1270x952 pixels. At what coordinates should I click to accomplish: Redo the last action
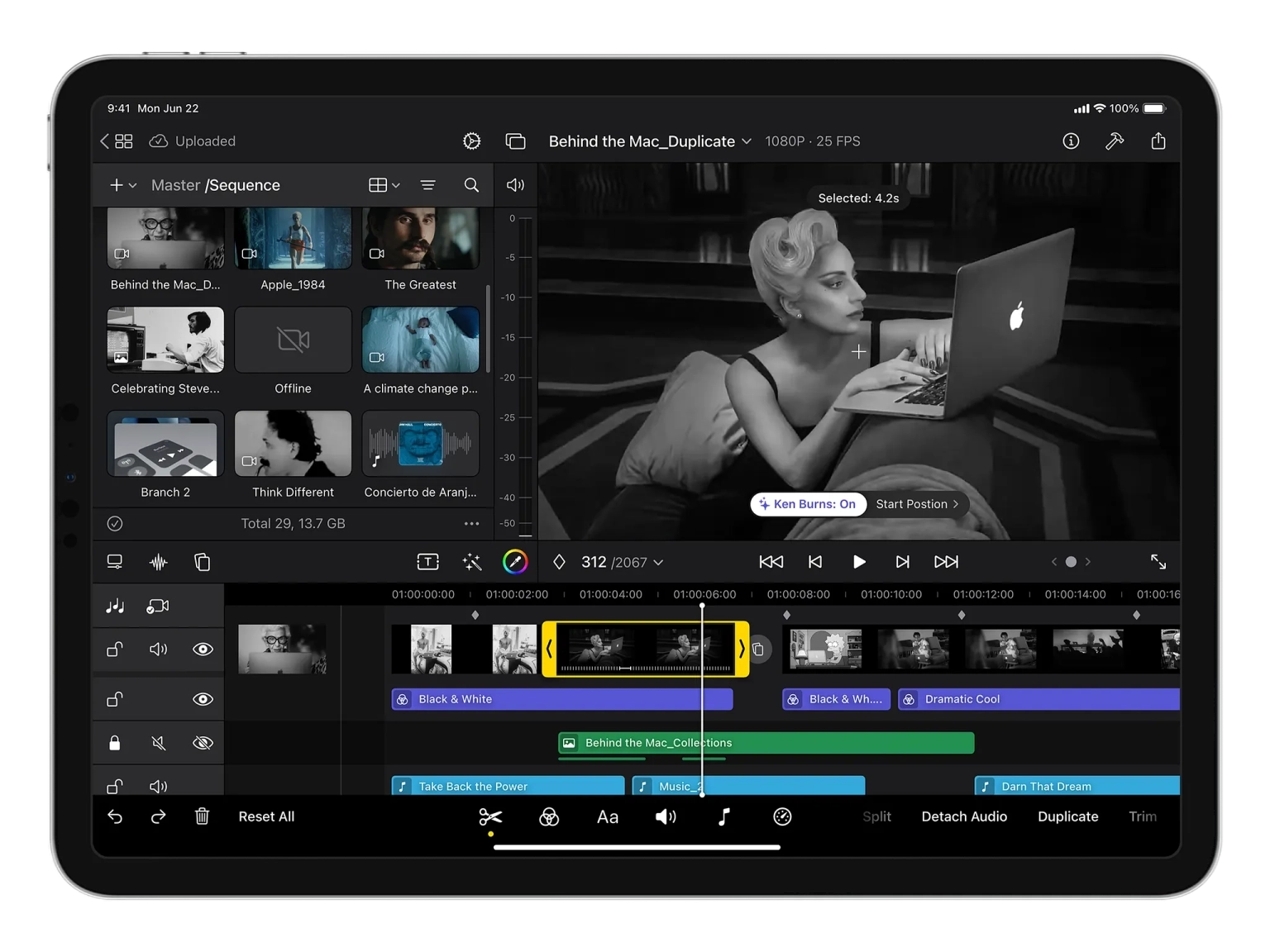click(158, 816)
